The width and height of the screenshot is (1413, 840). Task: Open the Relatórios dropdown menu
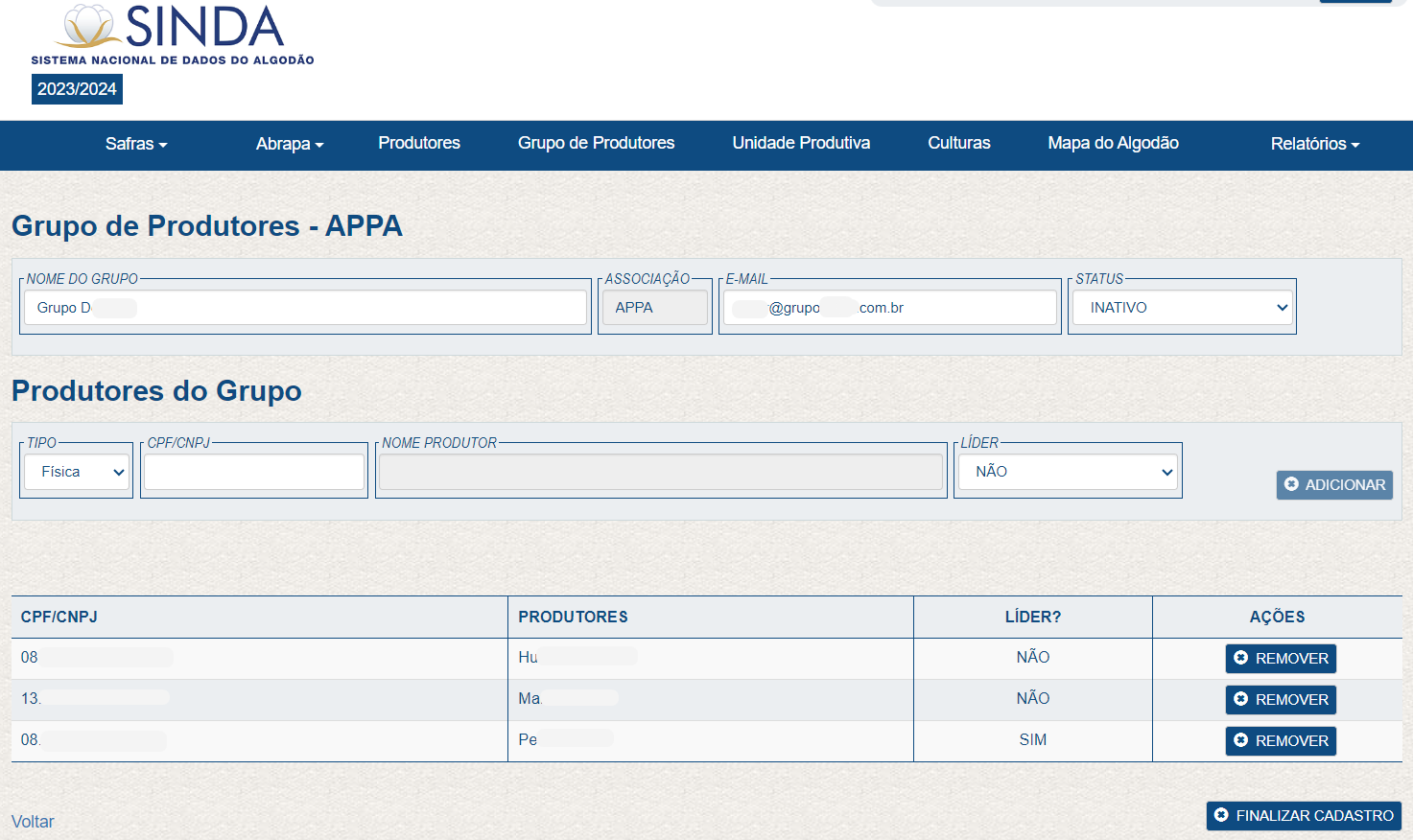click(1314, 144)
